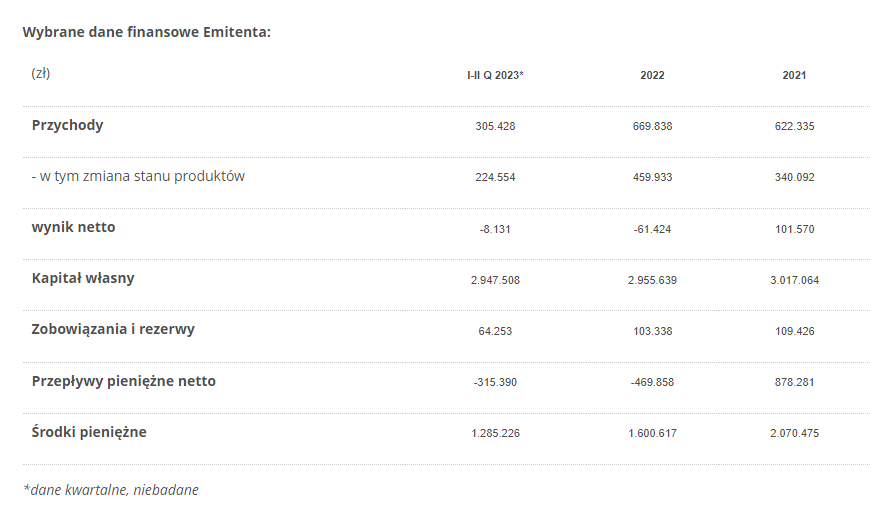This screenshot has width=872, height=505.
Task: Click the '(zł)' currency unit label
Action: pos(41,73)
